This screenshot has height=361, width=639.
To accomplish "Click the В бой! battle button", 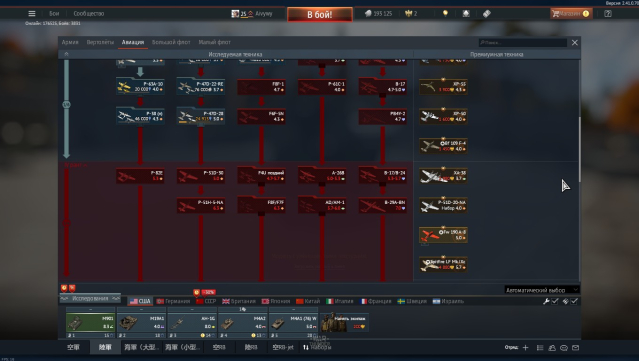I will click(x=320, y=14).
